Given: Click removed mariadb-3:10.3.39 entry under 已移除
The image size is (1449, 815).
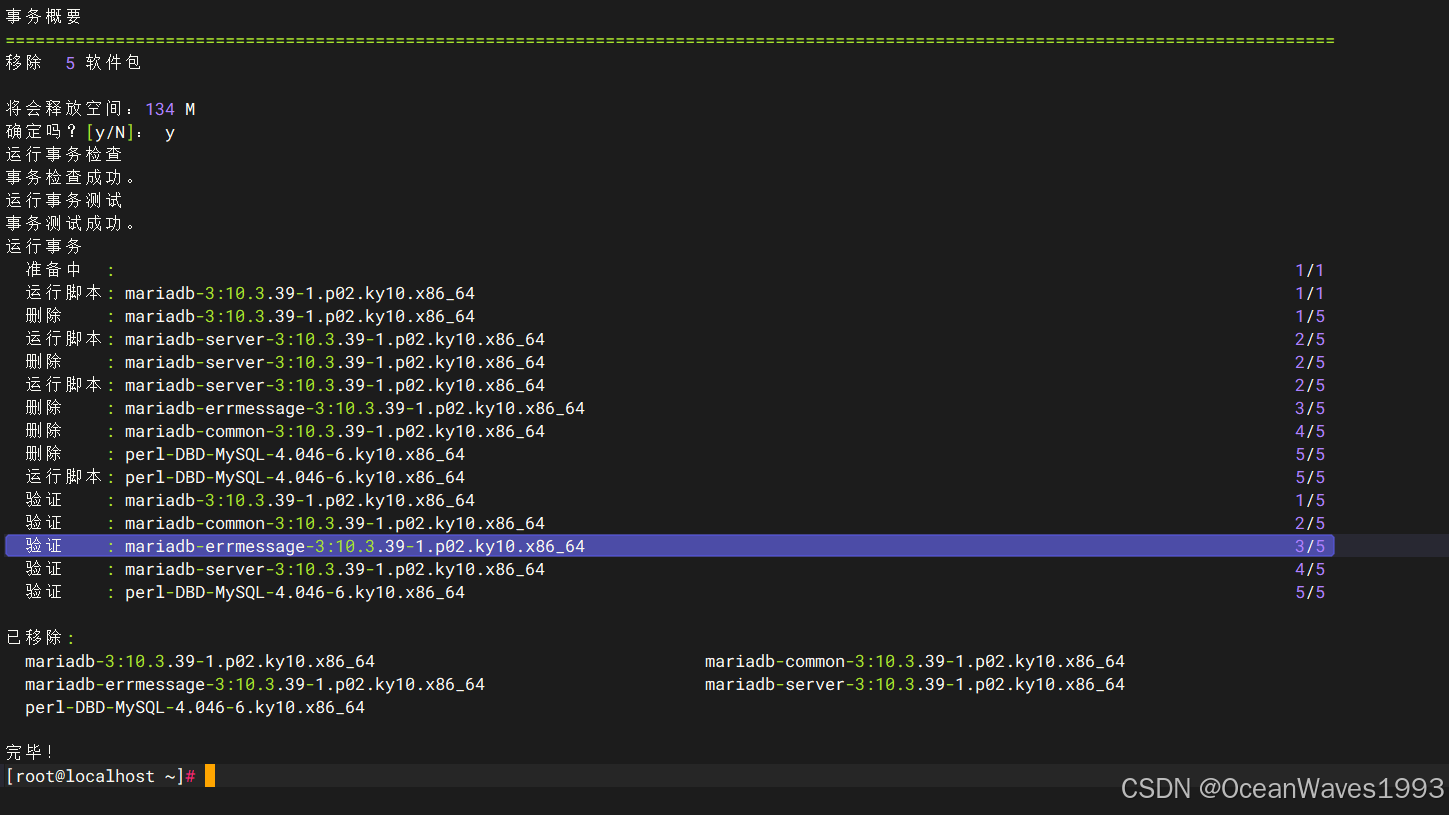Looking at the screenshot, I should [200, 661].
